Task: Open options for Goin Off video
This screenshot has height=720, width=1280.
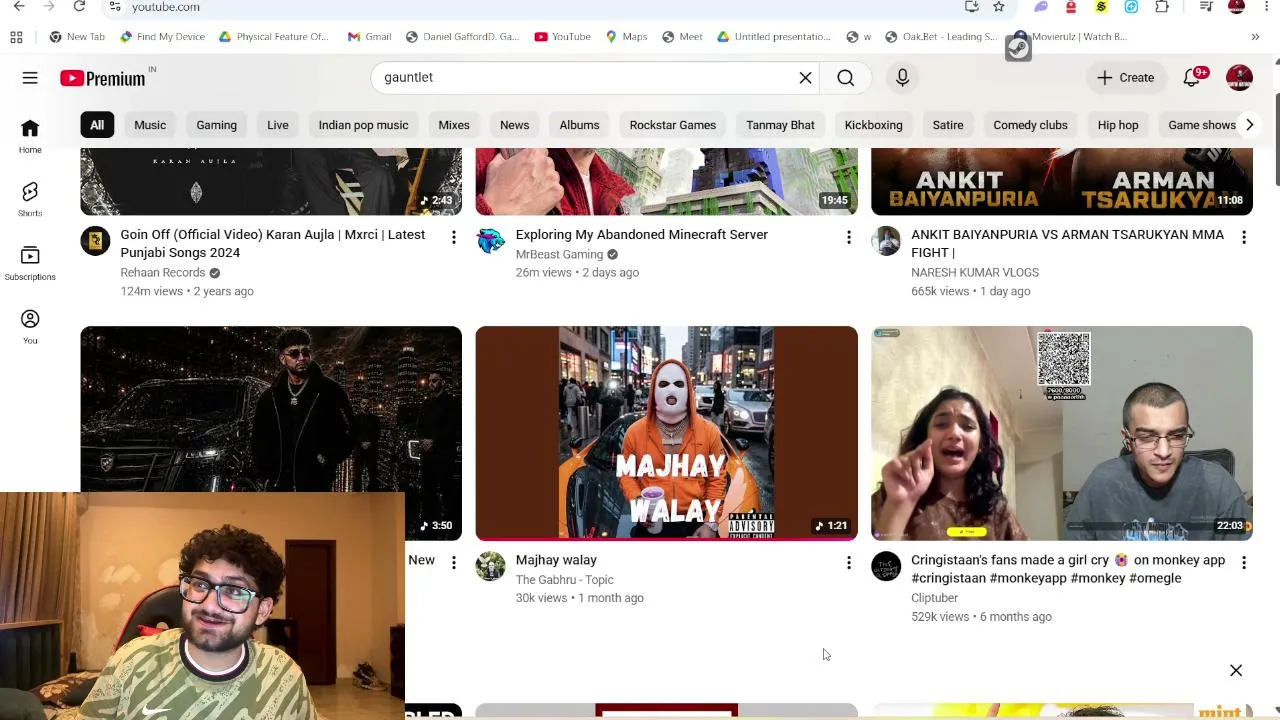Action: pos(453,237)
